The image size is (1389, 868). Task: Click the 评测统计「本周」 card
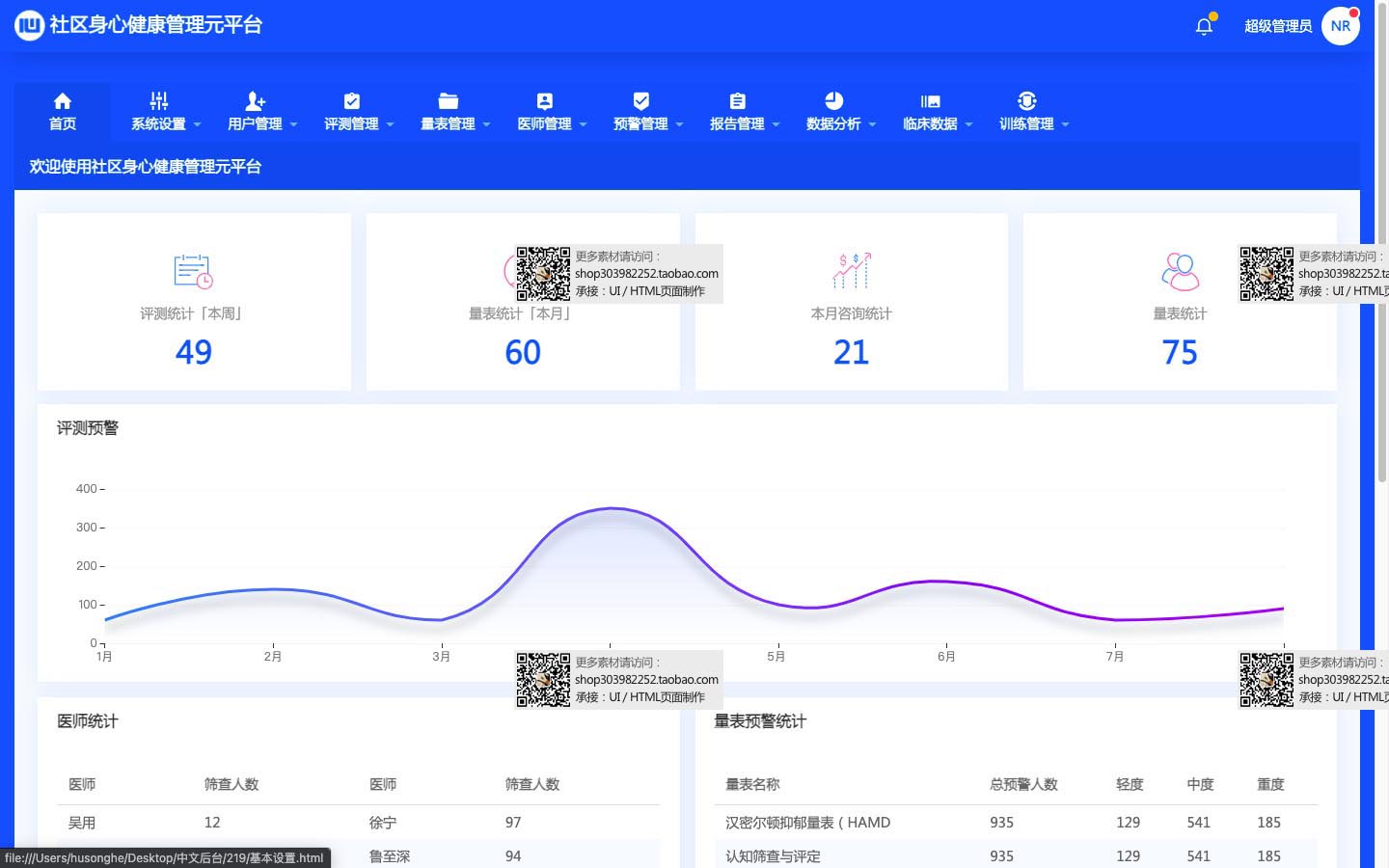point(194,302)
